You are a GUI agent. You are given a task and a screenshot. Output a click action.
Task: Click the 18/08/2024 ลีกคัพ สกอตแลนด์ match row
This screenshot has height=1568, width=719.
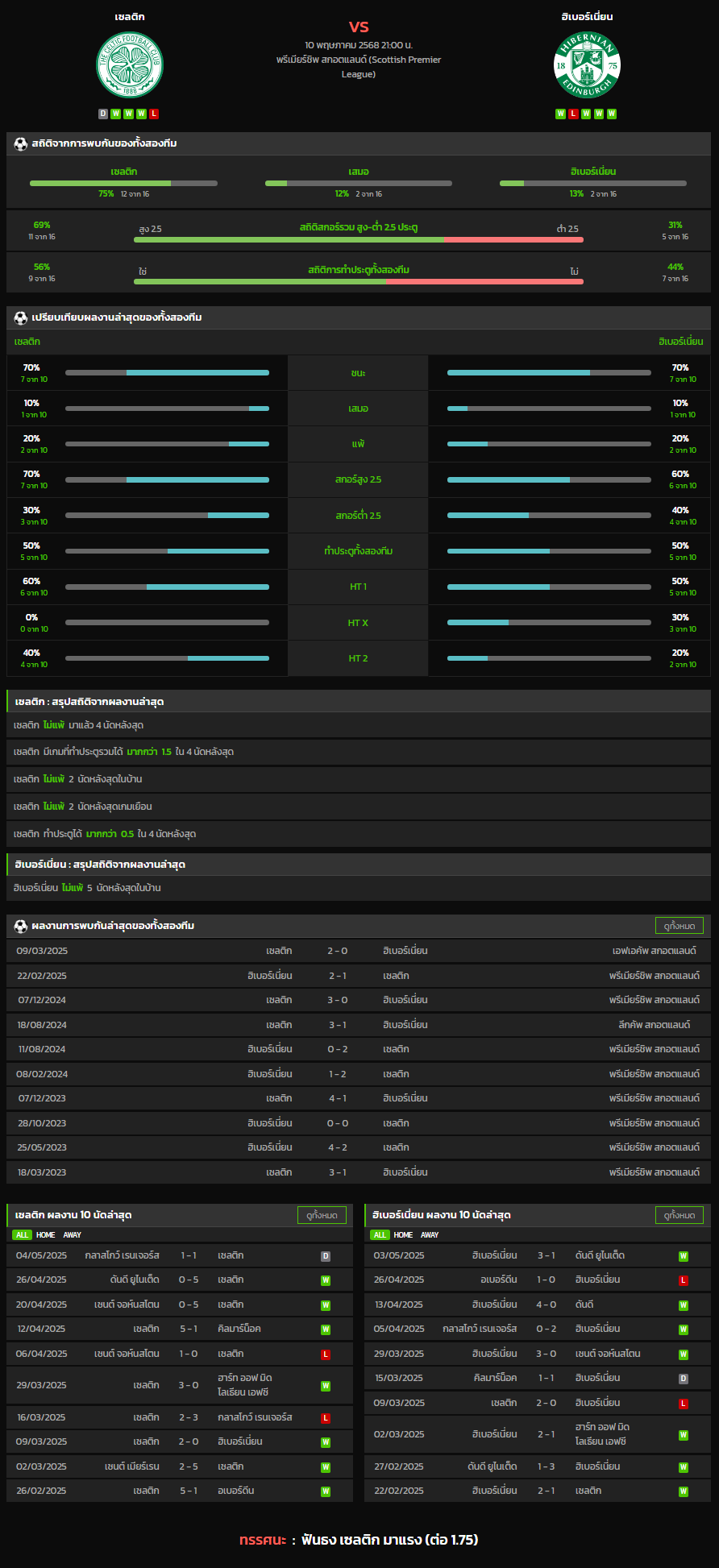pyautogui.click(x=359, y=1025)
